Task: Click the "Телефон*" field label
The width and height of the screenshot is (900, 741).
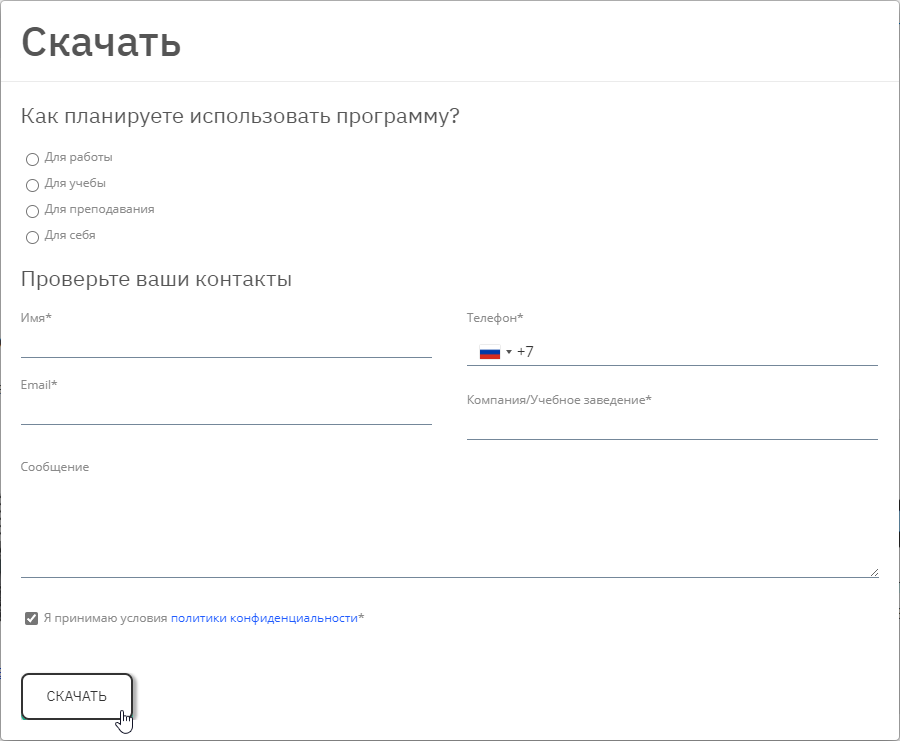Action: tap(495, 318)
